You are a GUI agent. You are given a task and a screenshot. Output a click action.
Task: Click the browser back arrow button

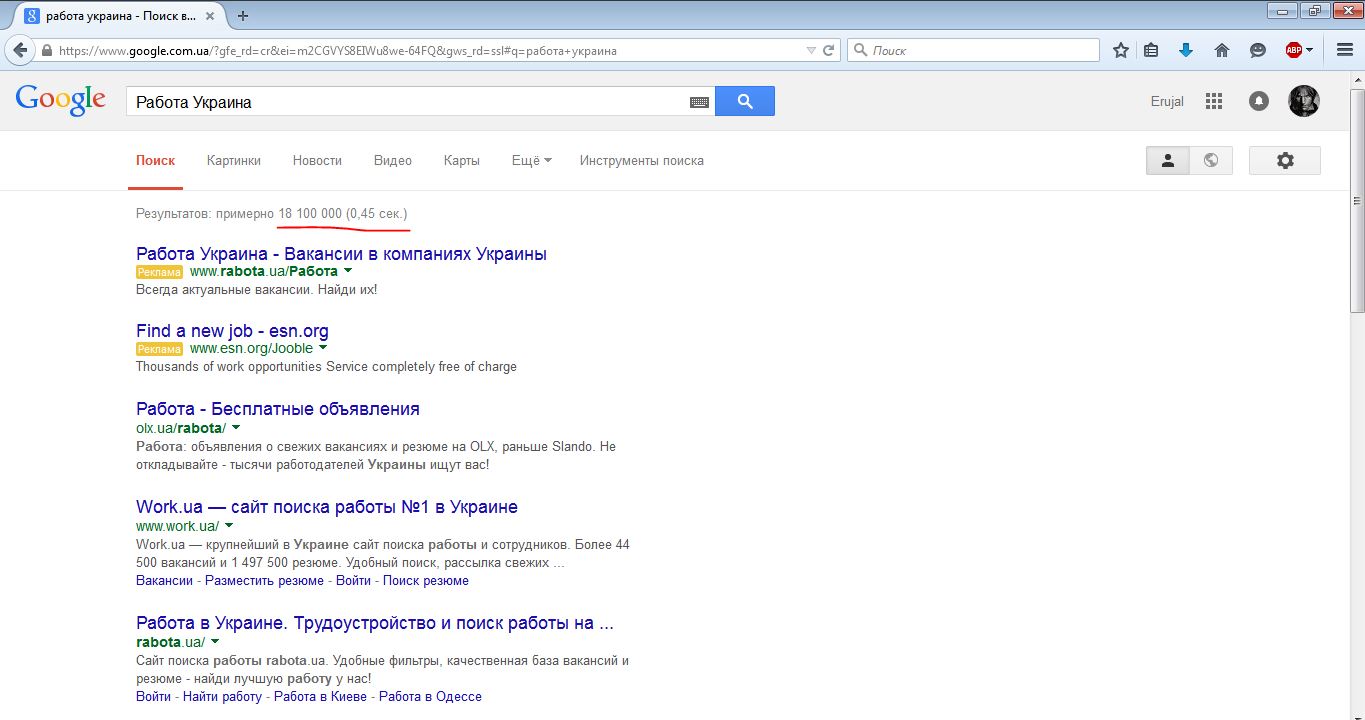20,50
